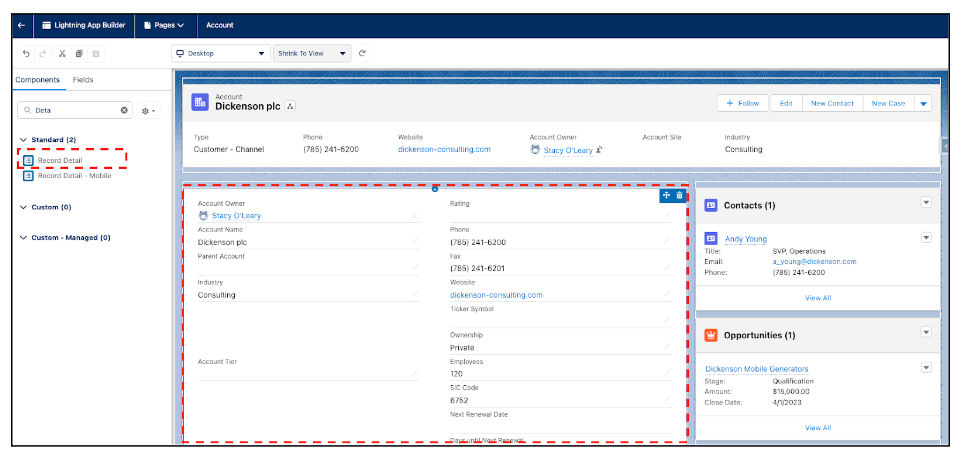Click edit pencil for Industry field
The width and height of the screenshot is (967, 460).
pyautogui.click(x=415, y=294)
